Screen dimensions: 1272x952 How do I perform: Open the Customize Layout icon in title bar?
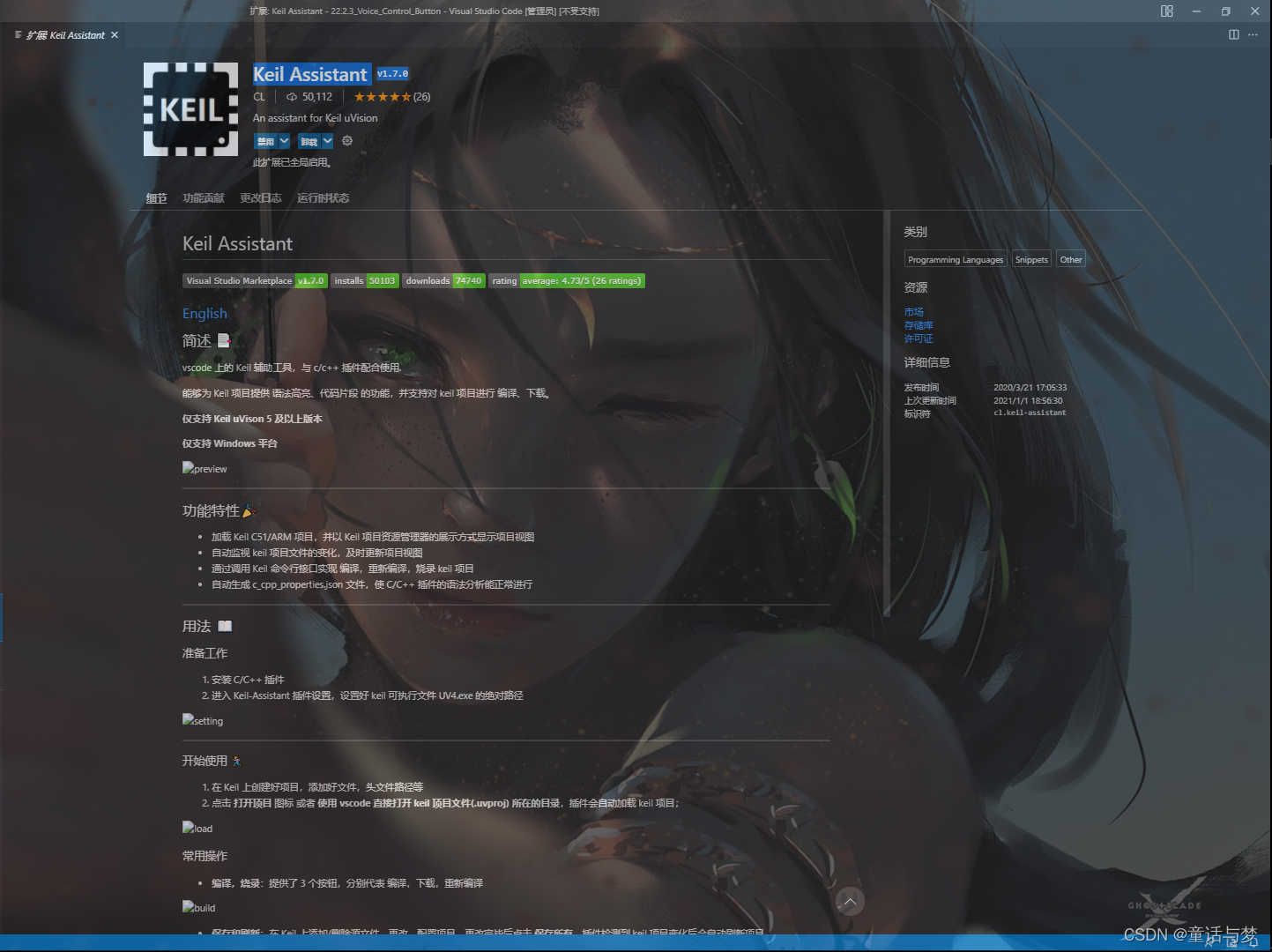click(1166, 11)
